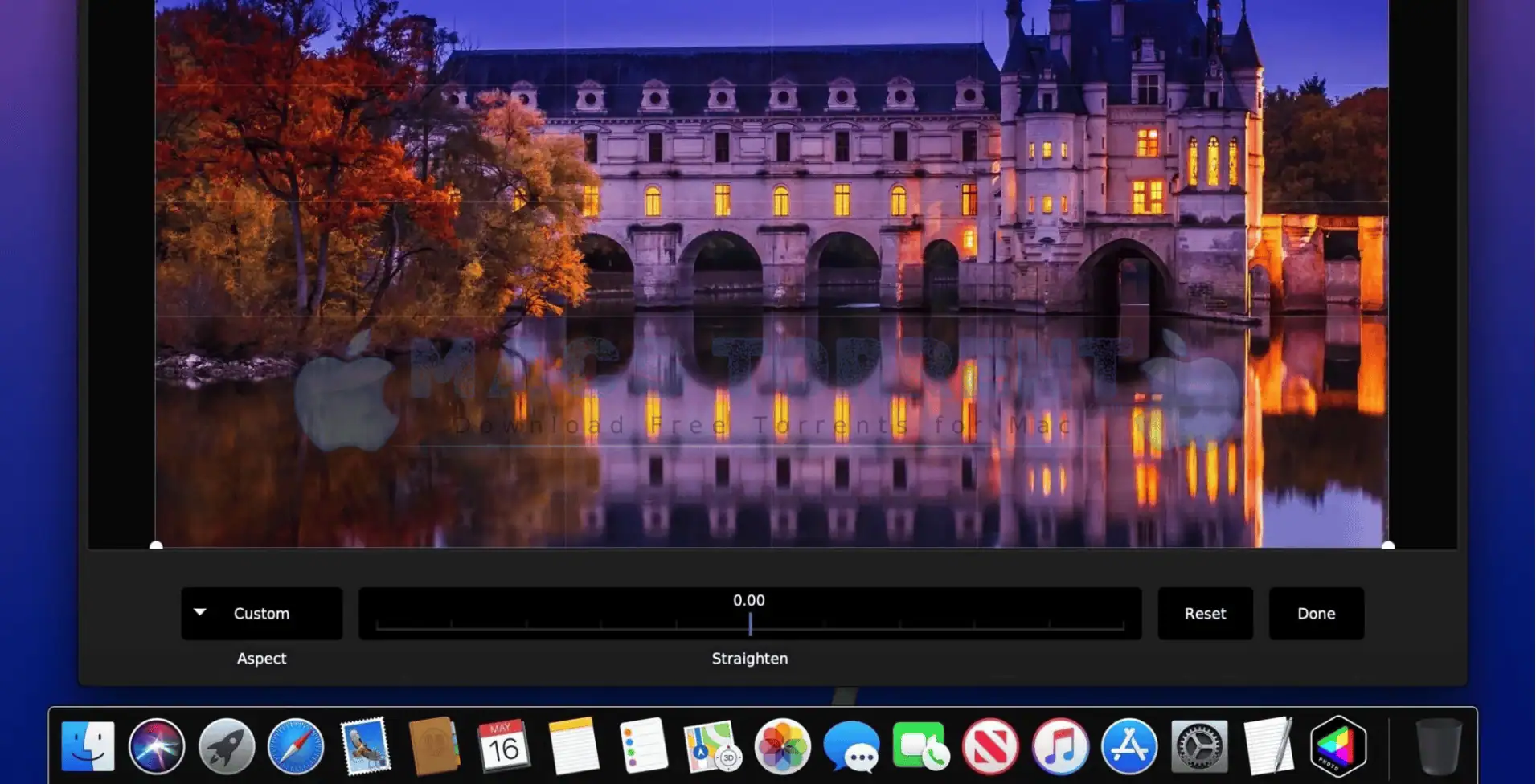Open Finder from the dock
This screenshot has height=784, width=1536.
pyautogui.click(x=88, y=746)
